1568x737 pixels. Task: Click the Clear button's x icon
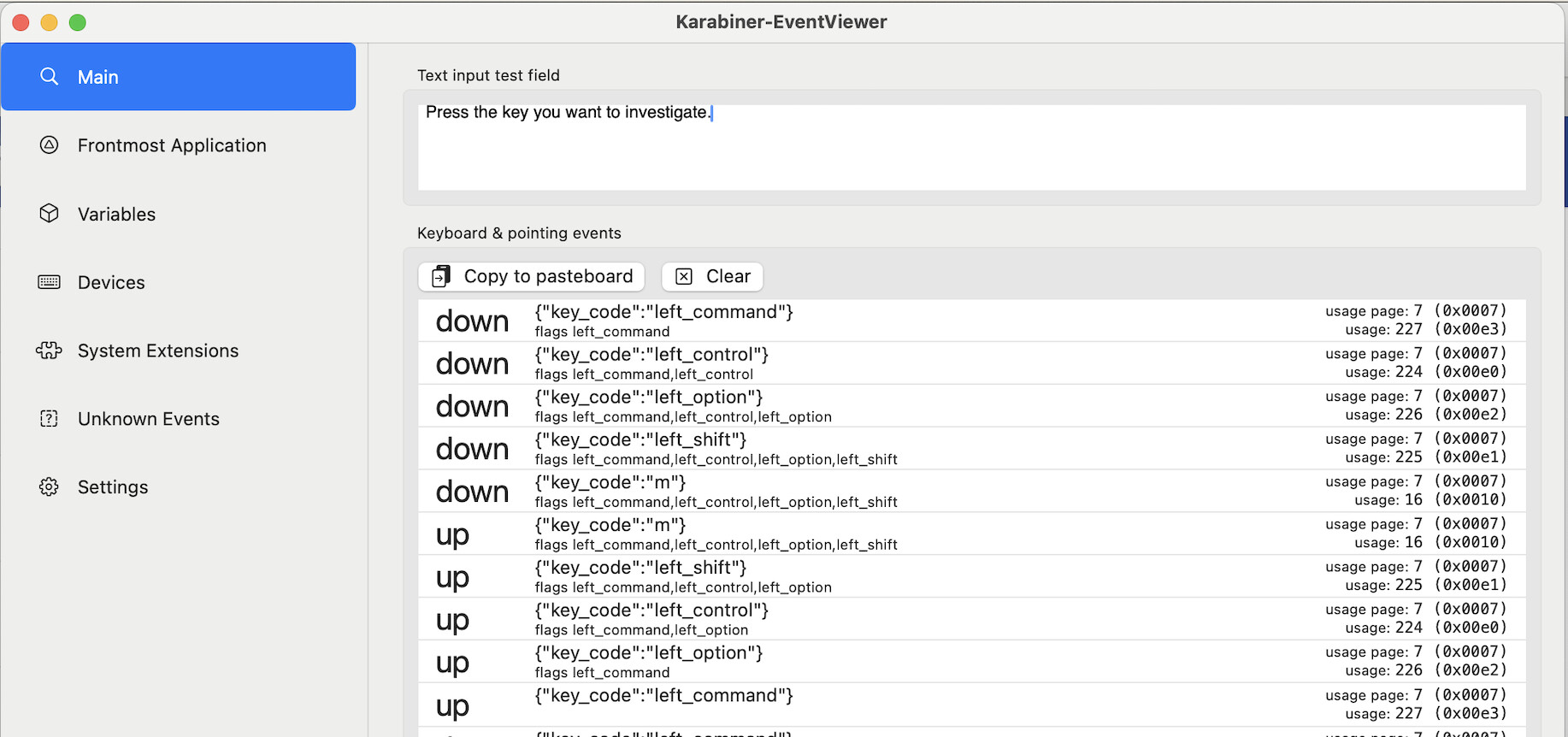point(684,276)
